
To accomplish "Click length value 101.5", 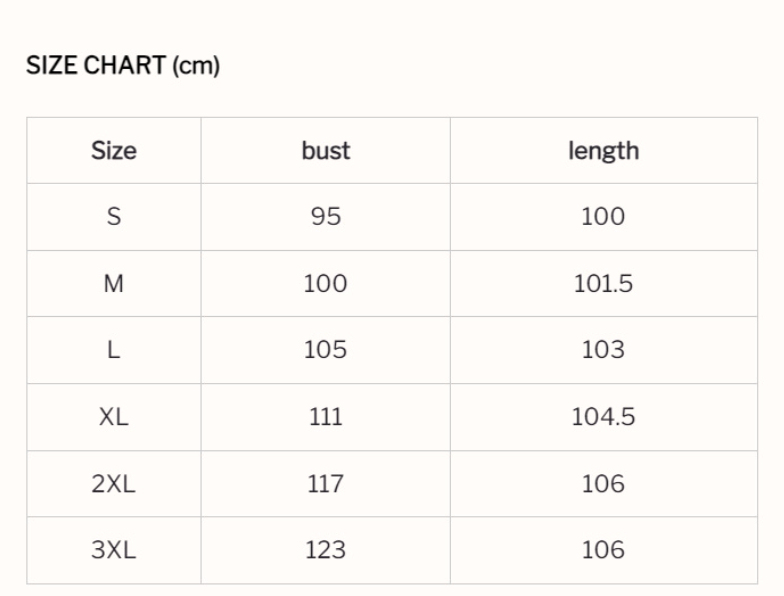I will coord(603,284).
